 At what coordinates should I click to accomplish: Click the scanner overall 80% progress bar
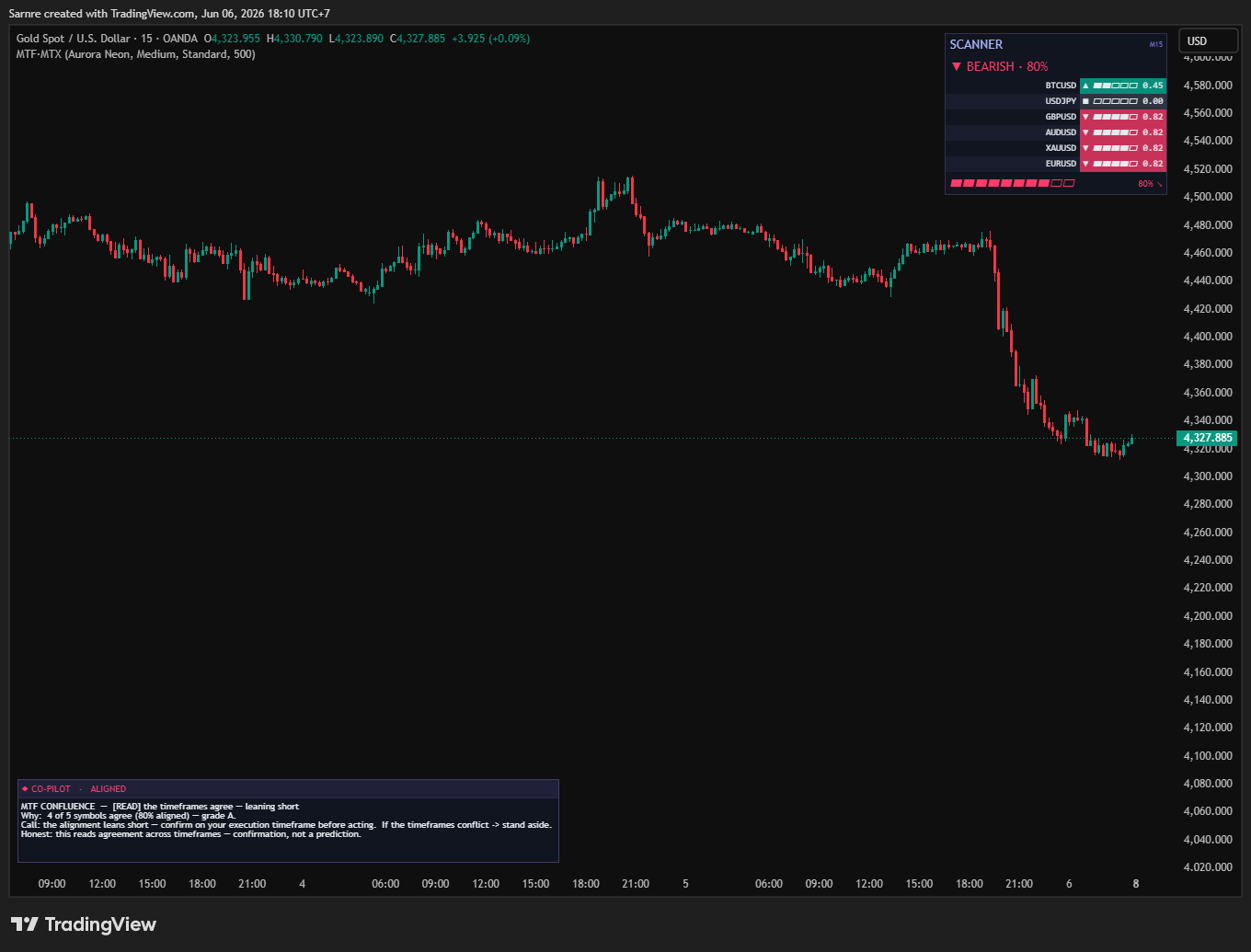point(1012,184)
